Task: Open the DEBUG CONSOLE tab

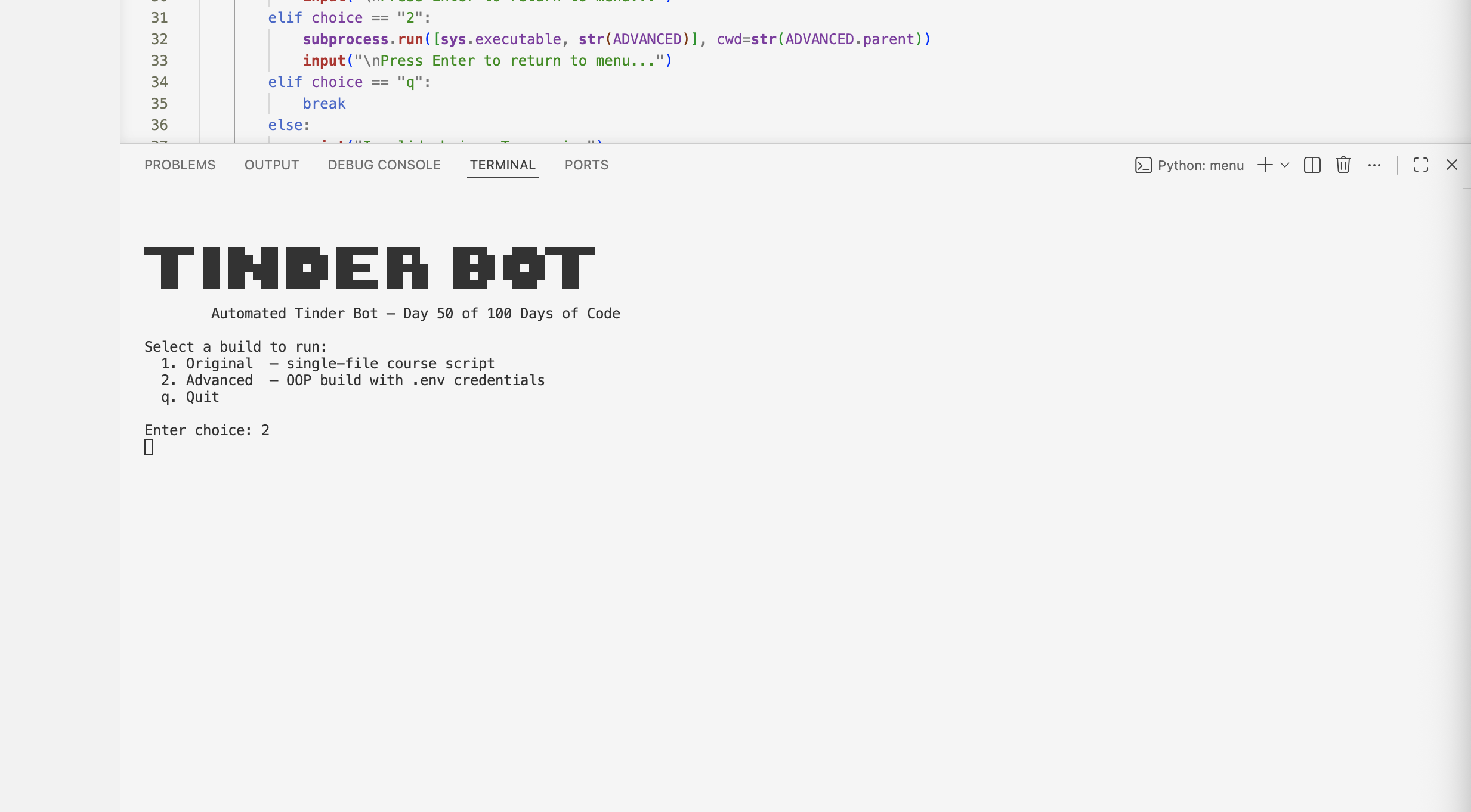Action: [384, 165]
